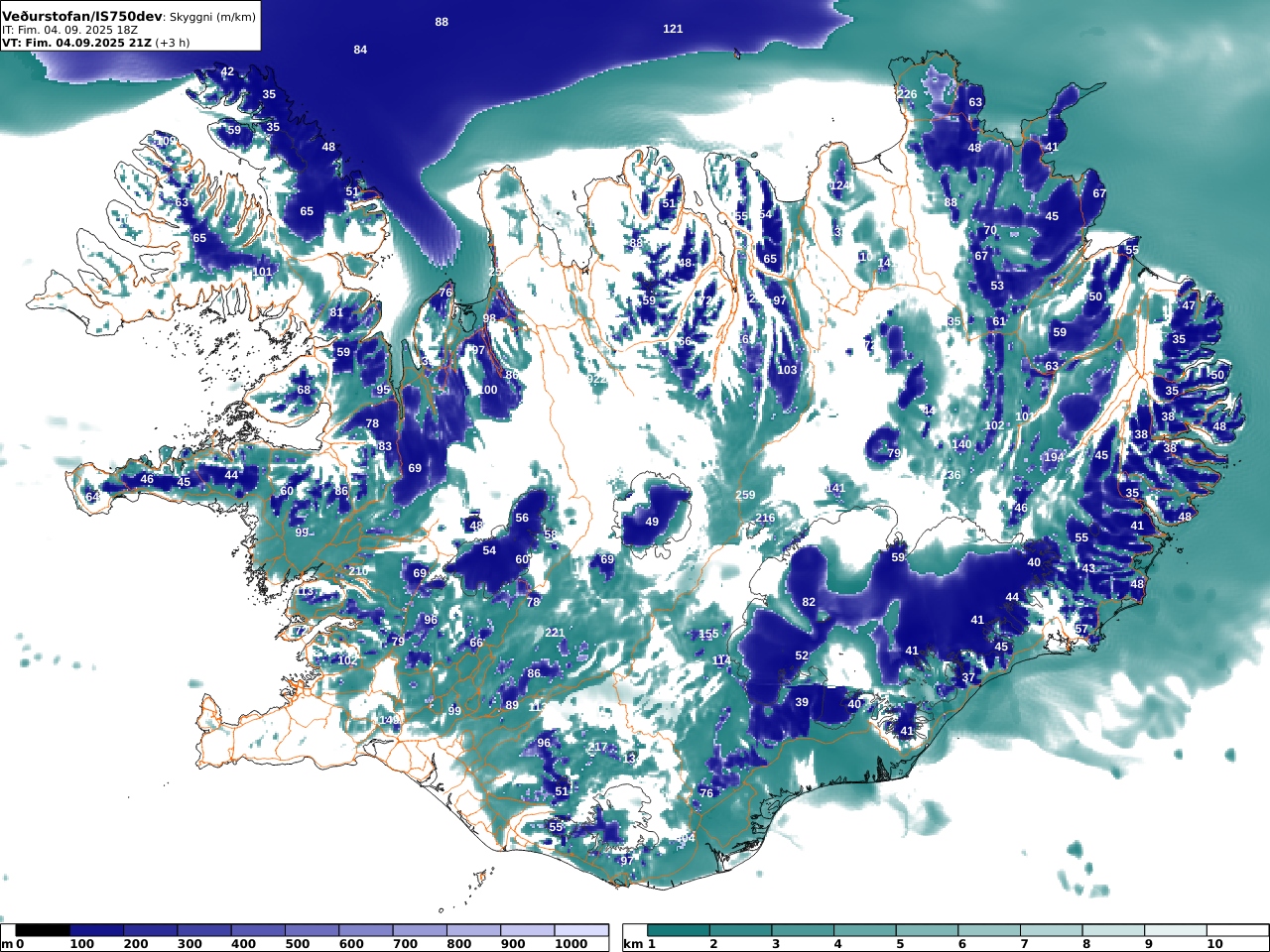Click the map value 39 in the south
This screenshot has height=952, width=1270.
802,702
